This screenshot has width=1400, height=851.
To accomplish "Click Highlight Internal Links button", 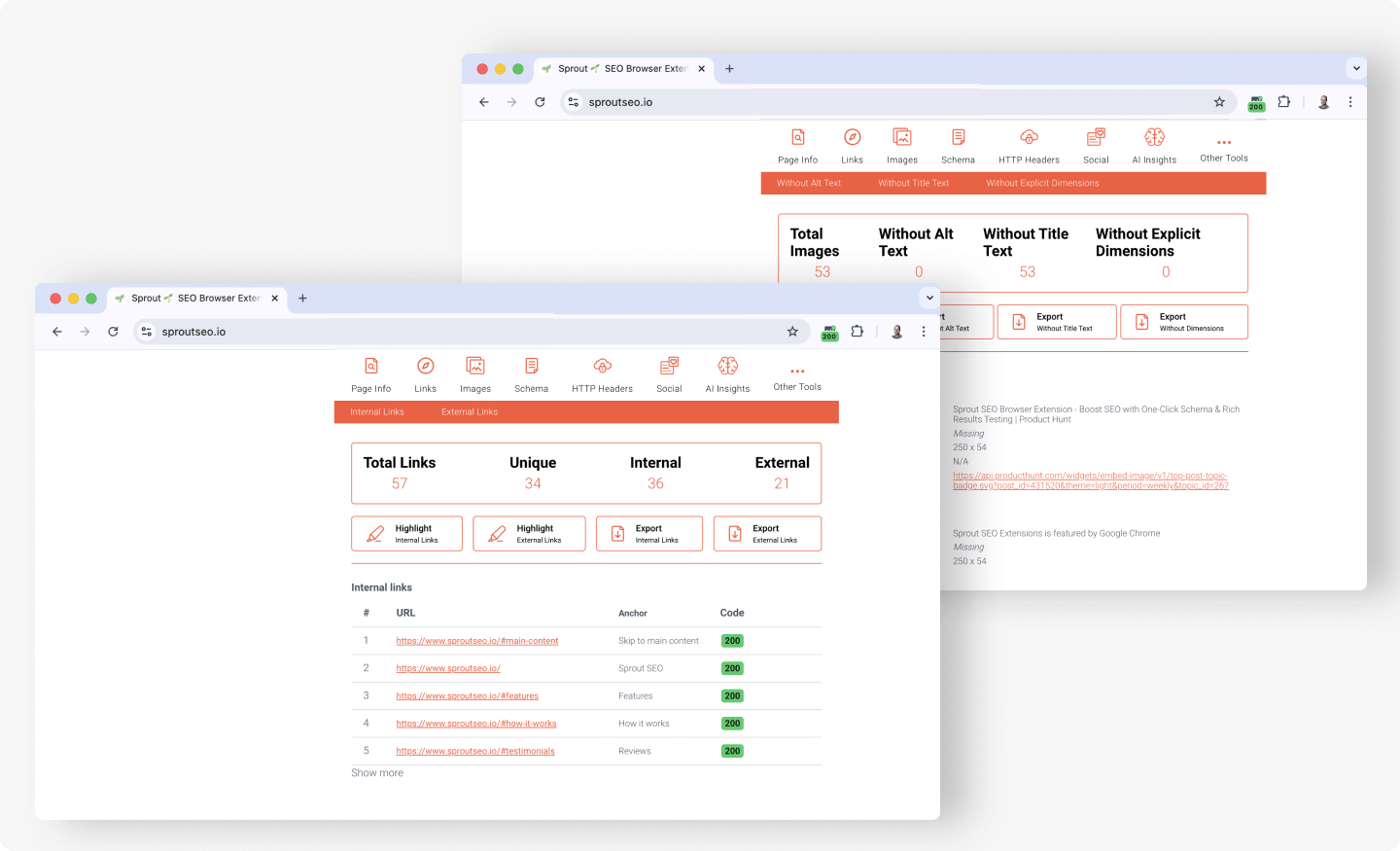I will click(x=406, y=534).
